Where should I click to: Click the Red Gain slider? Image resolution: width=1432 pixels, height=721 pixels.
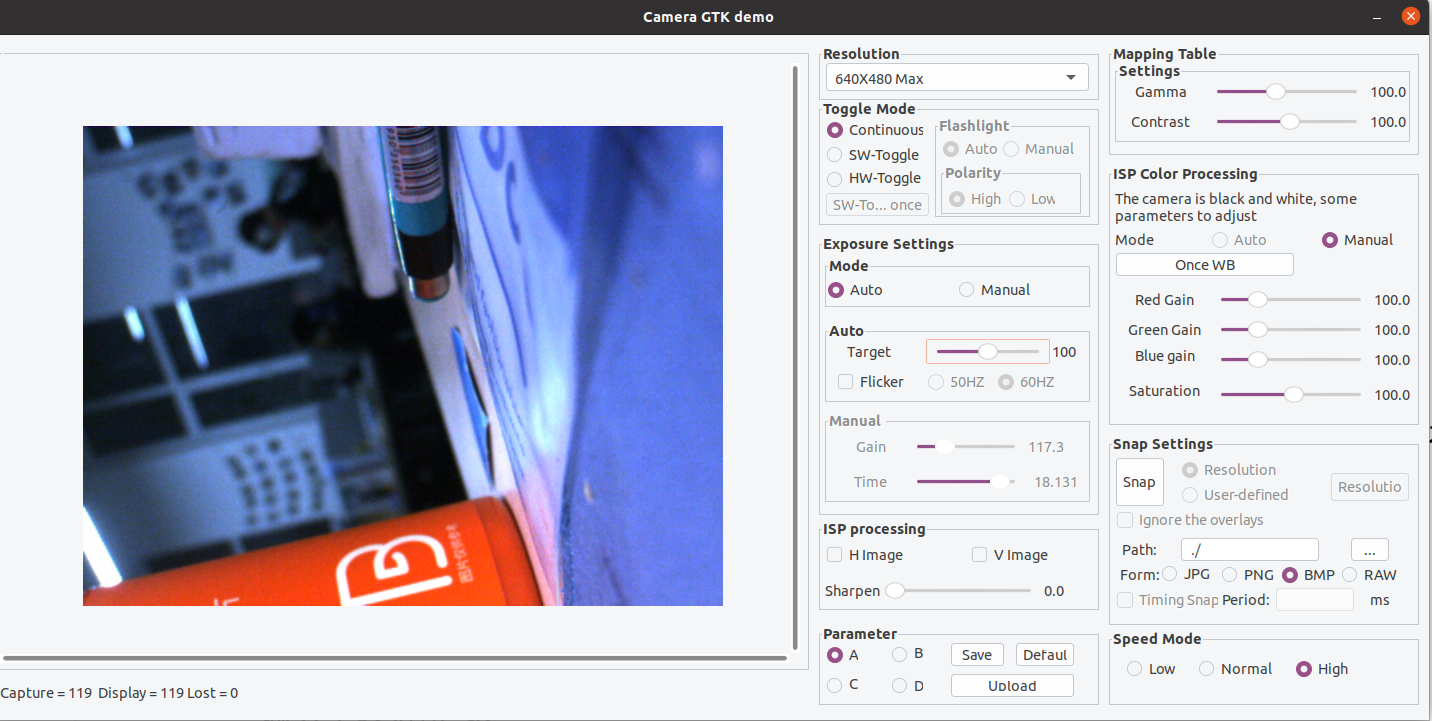pos(1290,300)
